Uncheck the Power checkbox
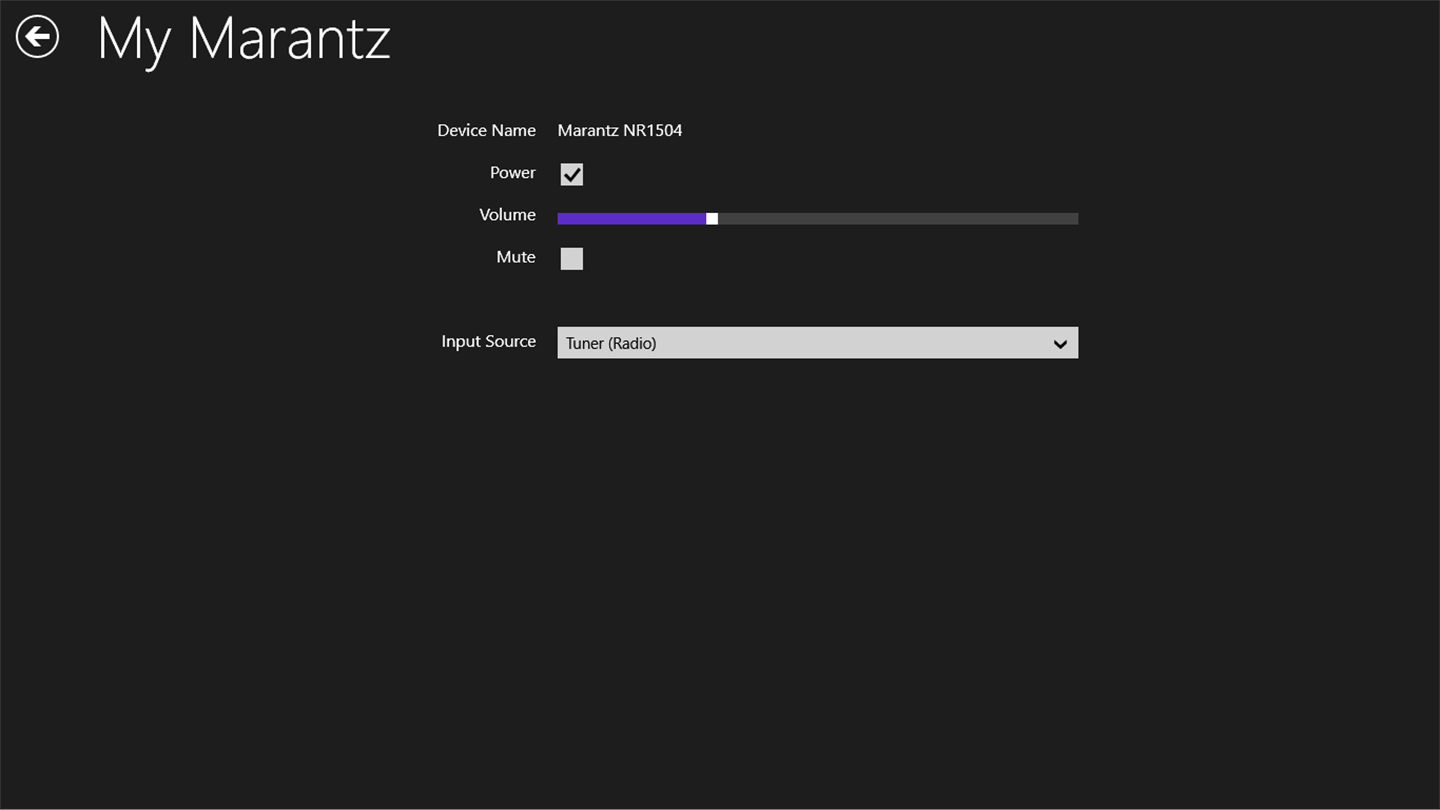Viewport: 1440px width, 810px height. click(x=571, y=174)
